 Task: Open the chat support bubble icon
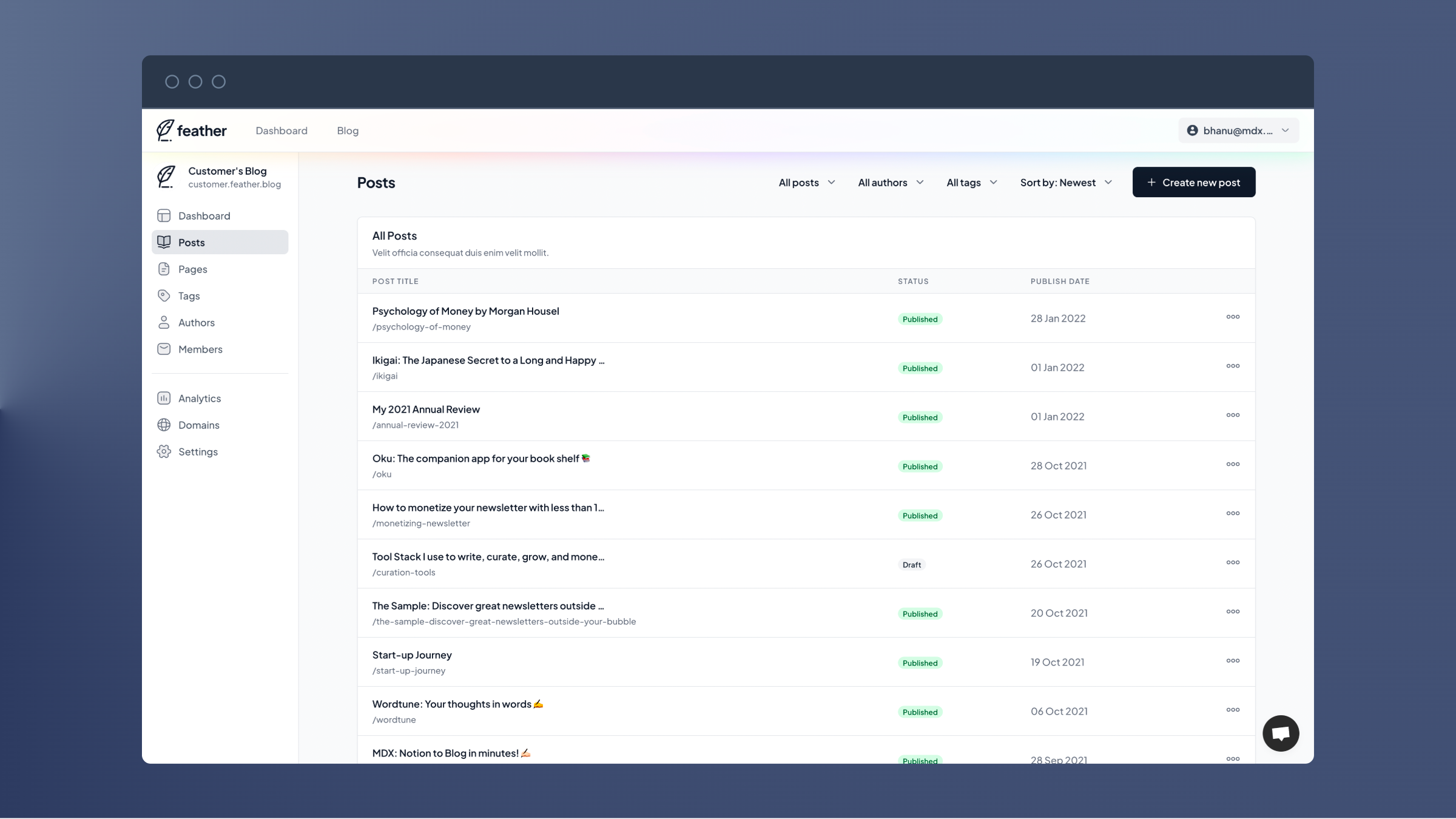[x=1281, y=733]
